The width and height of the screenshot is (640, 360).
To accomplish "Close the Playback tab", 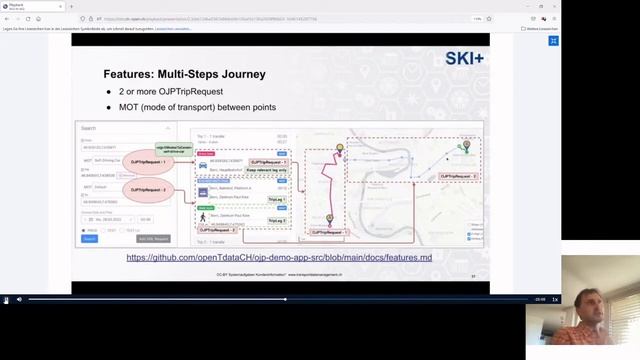I will (60, 7).
